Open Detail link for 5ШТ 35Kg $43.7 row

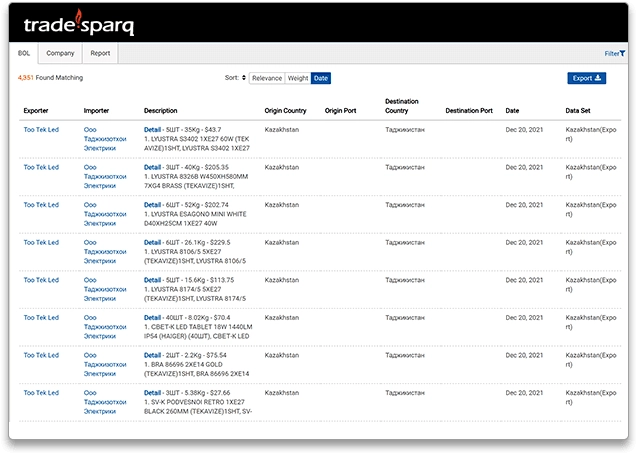(153, 130)
